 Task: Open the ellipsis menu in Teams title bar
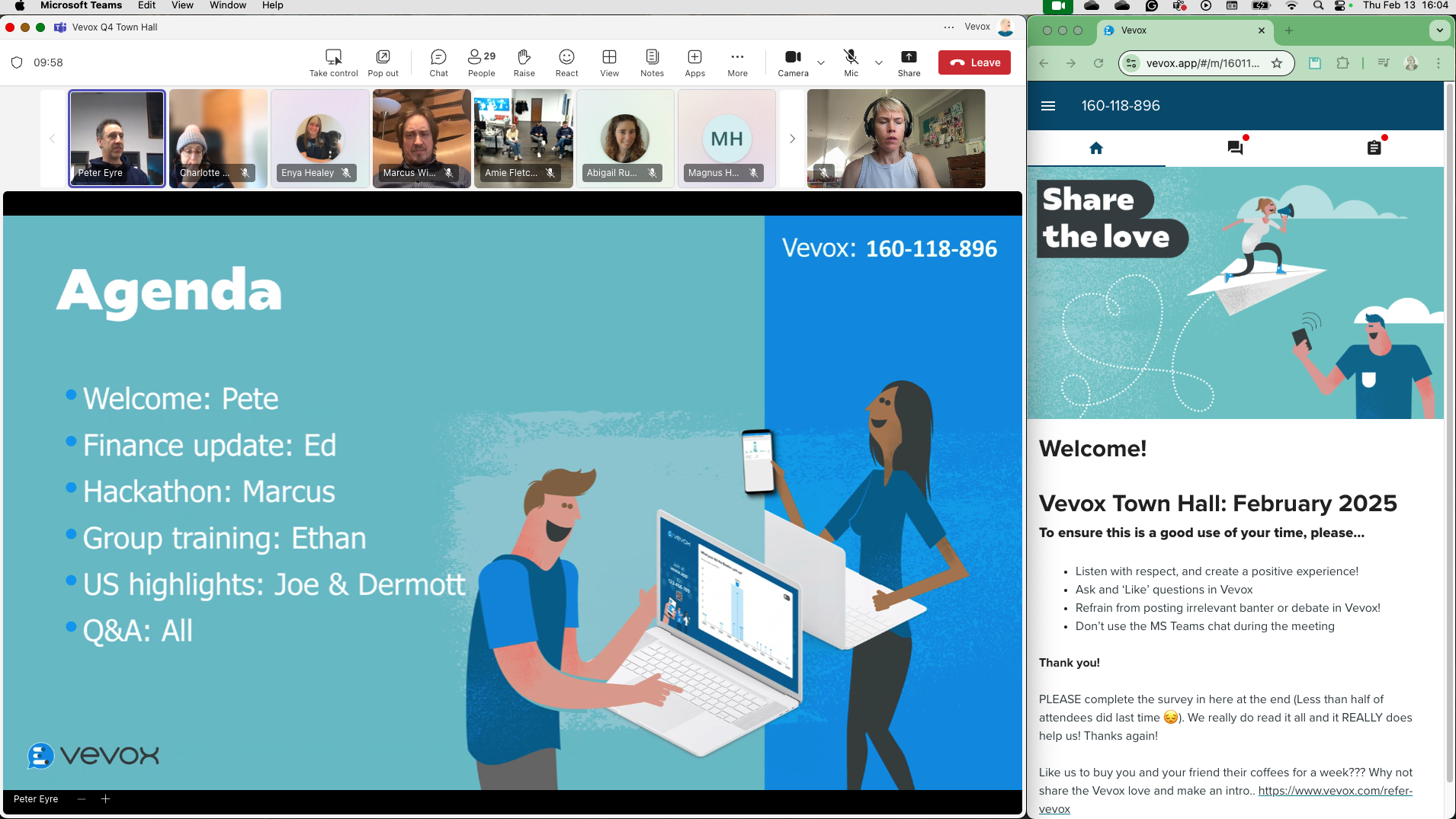click(949, 27)
